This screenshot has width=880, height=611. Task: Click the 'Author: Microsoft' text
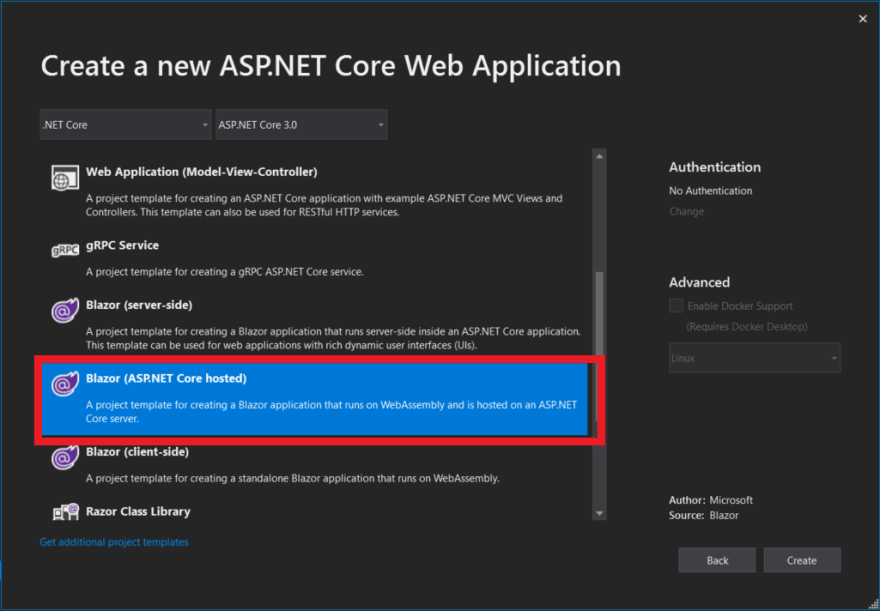711,500
